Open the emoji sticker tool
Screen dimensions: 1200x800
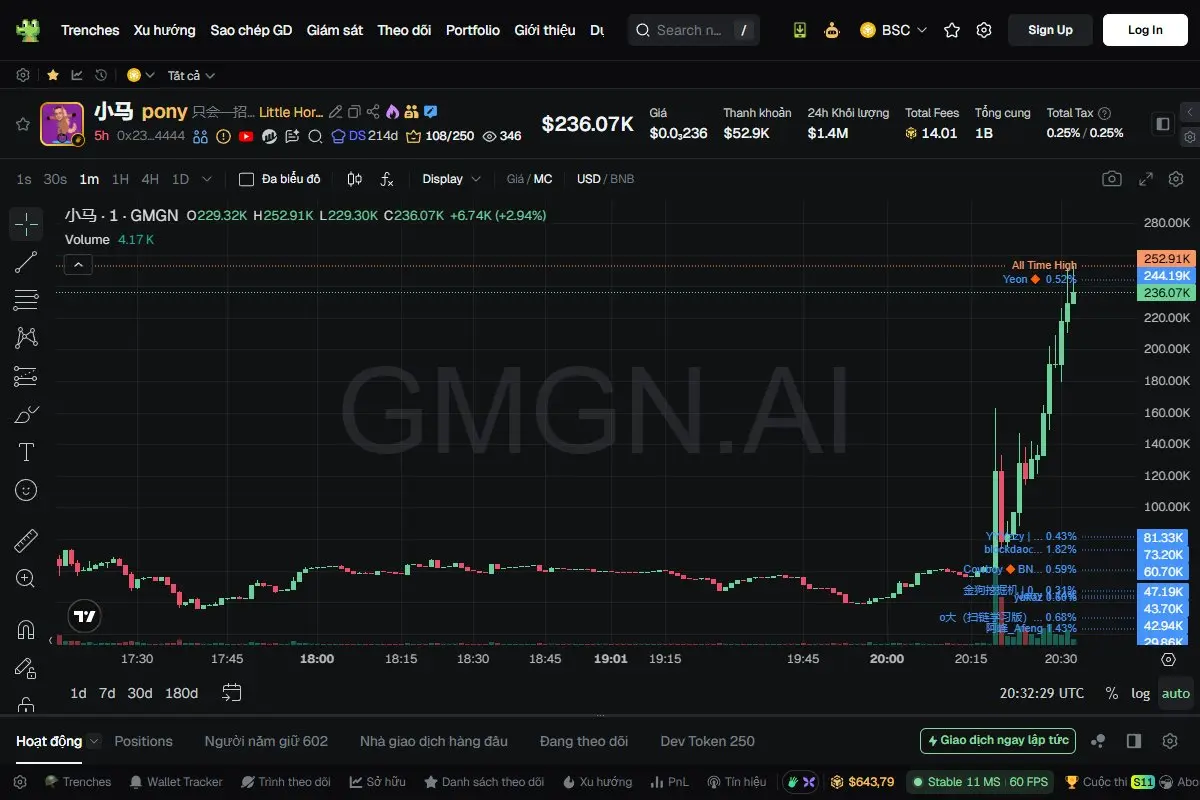pyautogui.click(x=26, y=490)
